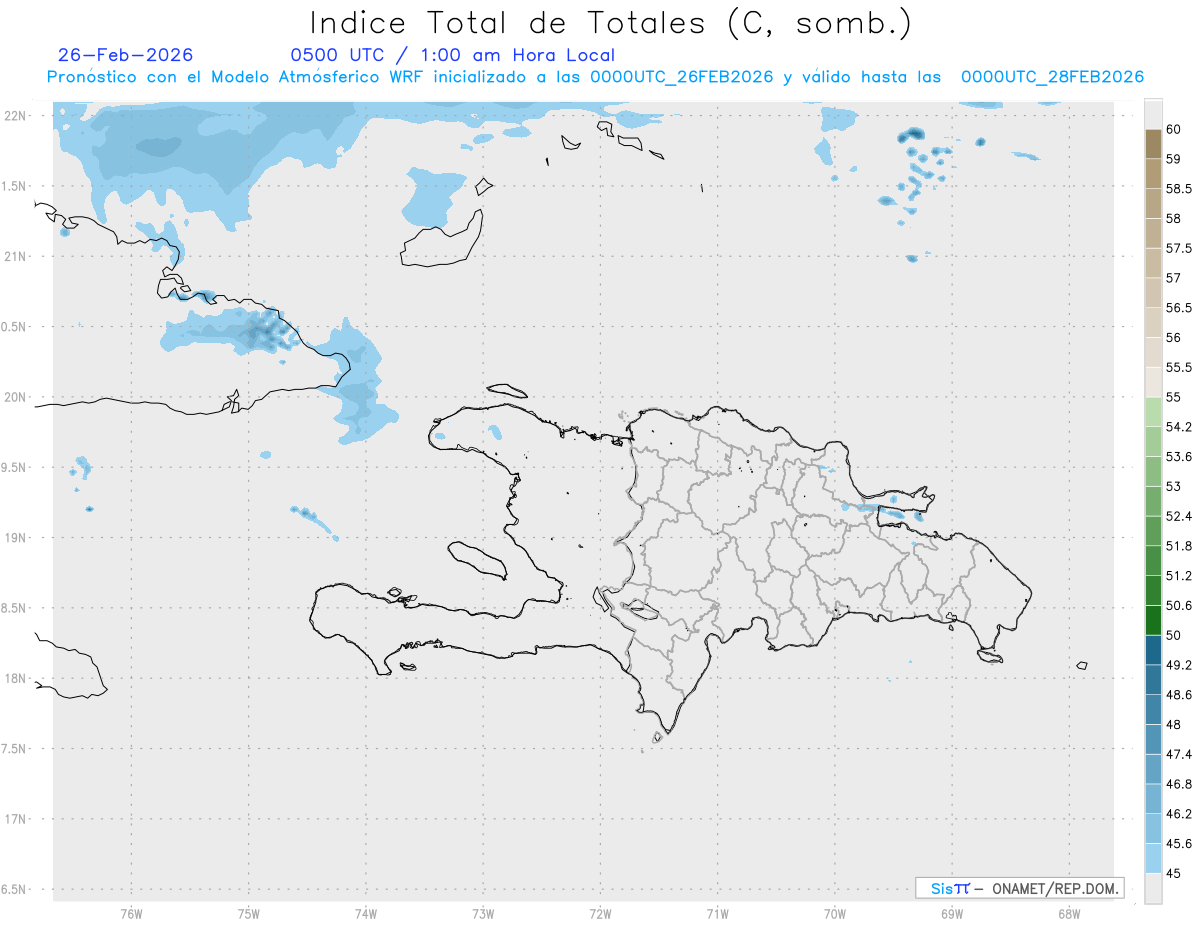
Task: Click the "57" colorbar label
Action: tap(1173, 278)
